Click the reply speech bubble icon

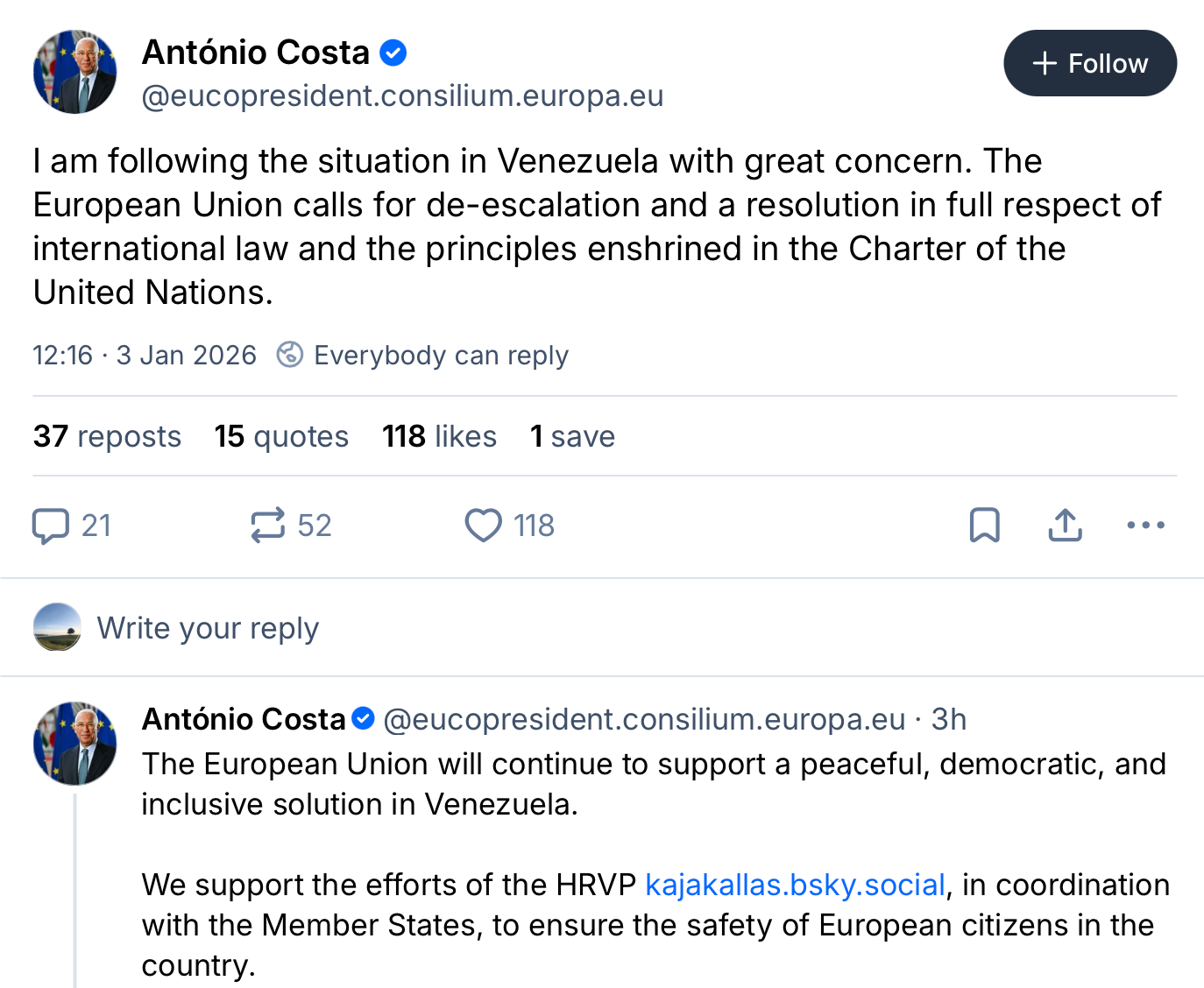coord(51,526)
